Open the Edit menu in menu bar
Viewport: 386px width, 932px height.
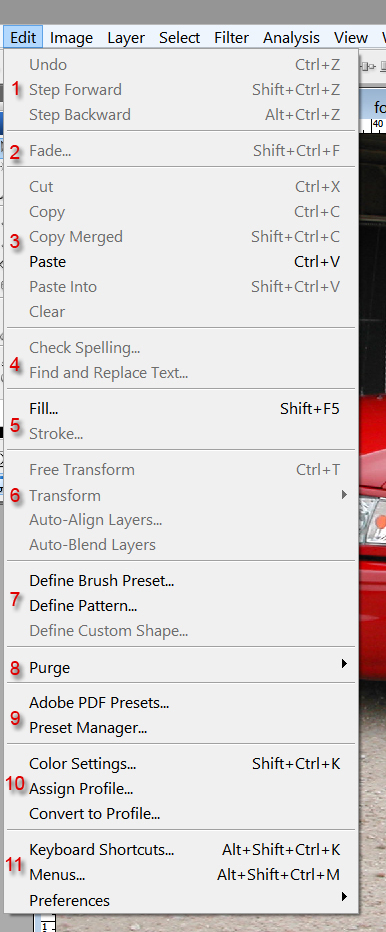click(23, 37)
